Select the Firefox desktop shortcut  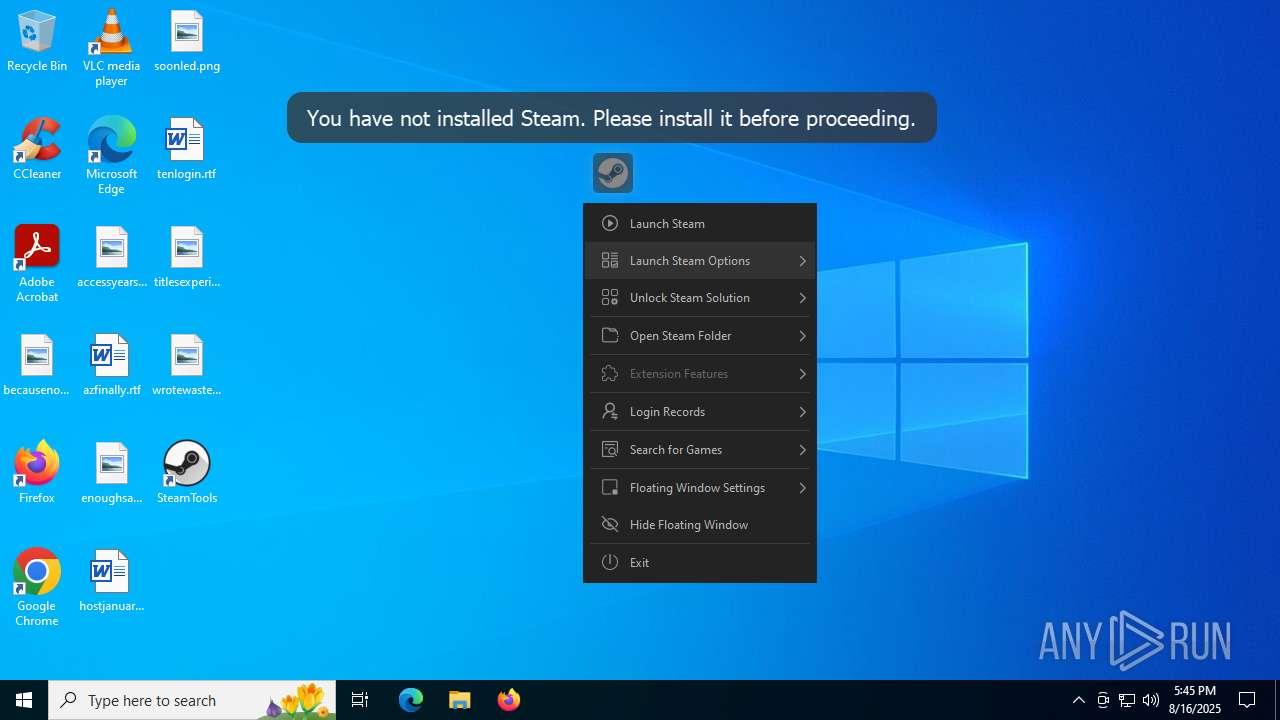tap(37, 473)
